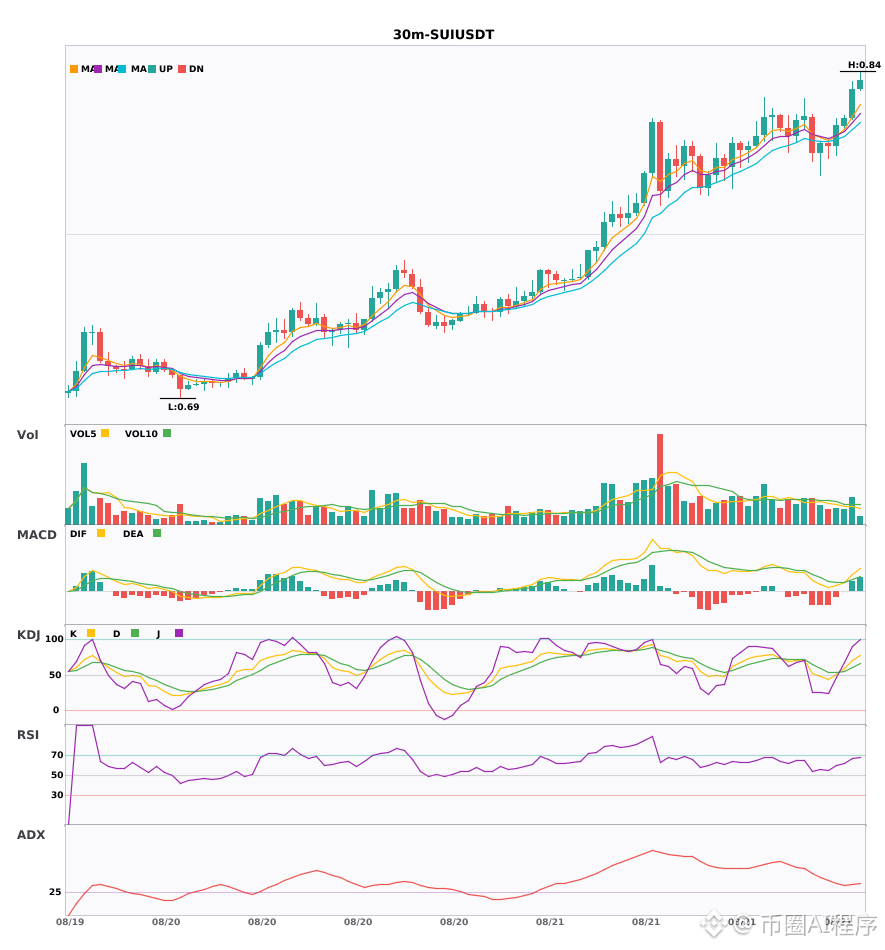Click the L:0.69 low price label
Screen dimensions: 885x950
[184, 407]
